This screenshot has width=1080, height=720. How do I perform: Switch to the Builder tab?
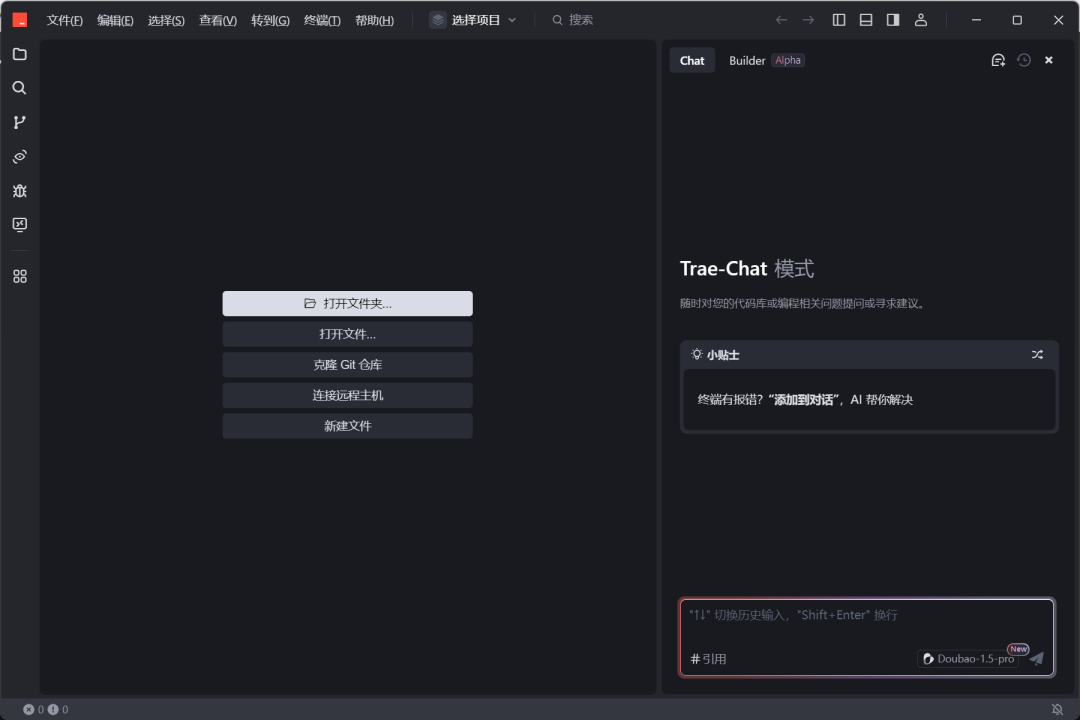pos(747,60)
